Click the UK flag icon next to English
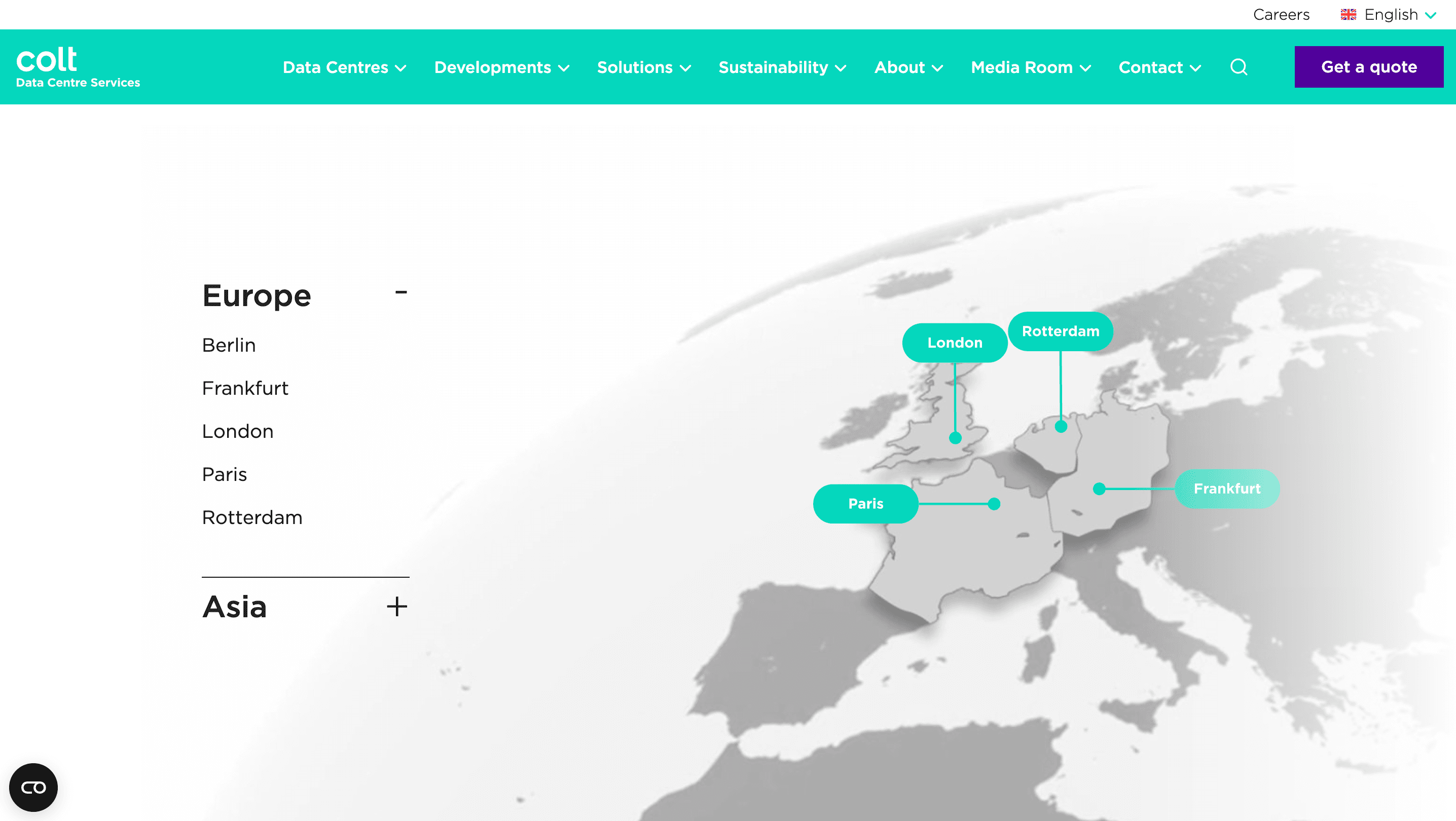1456x821 pixels. (1348, 14)
